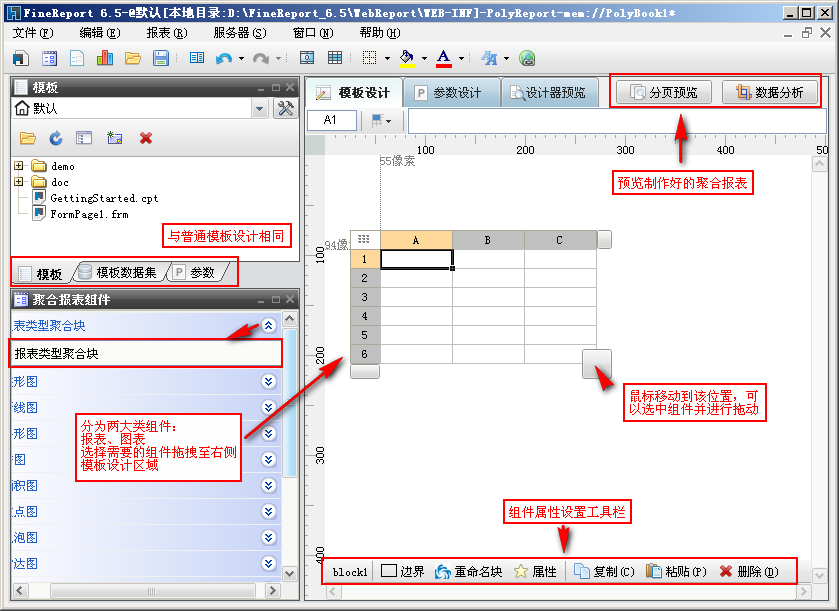
Task: Expand the doc folder
Action: (19, 181)
